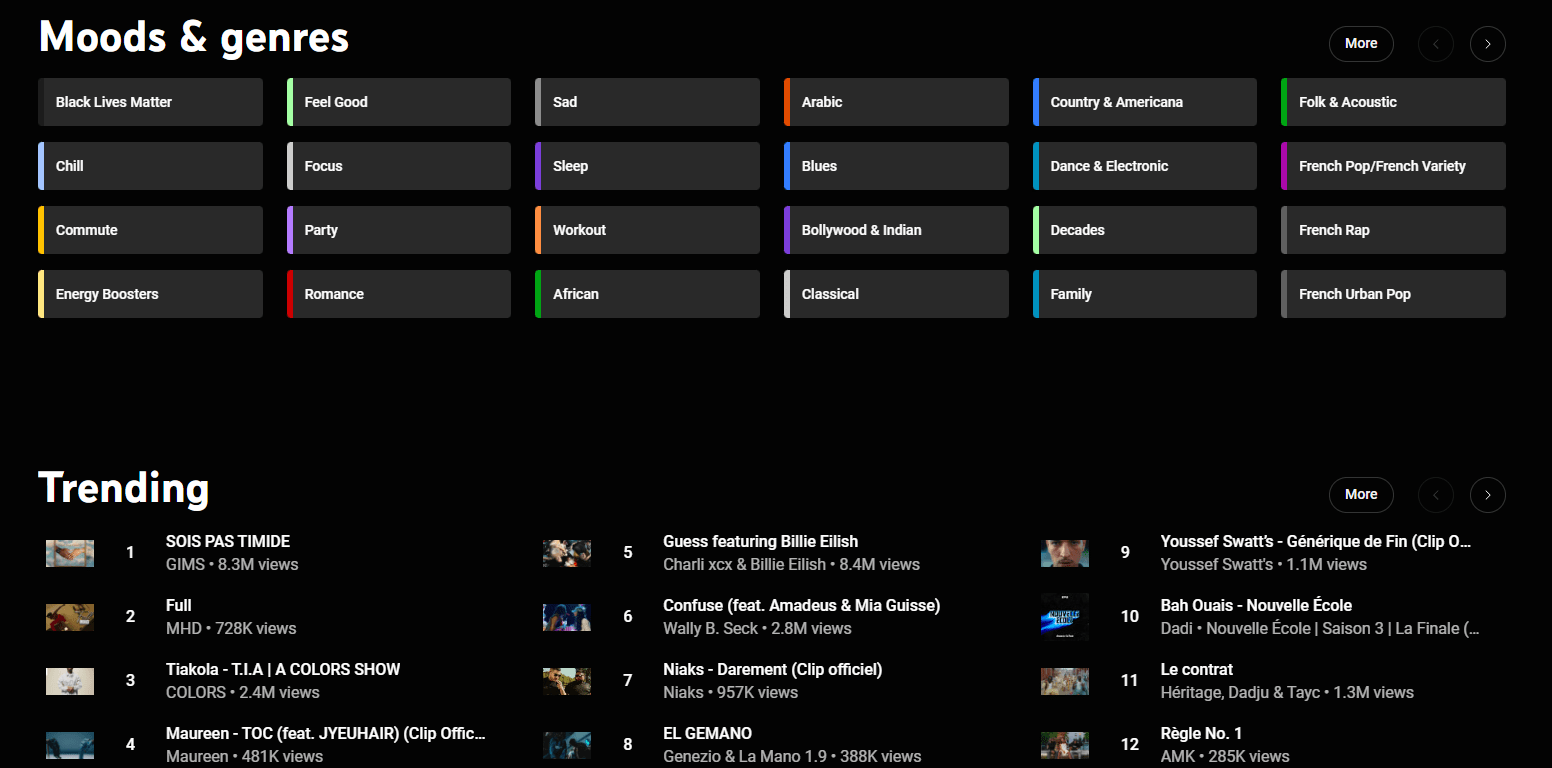Browse the French Rap genre
The height and width of the screenshot is (768, 1552).
click(1392, 230)
